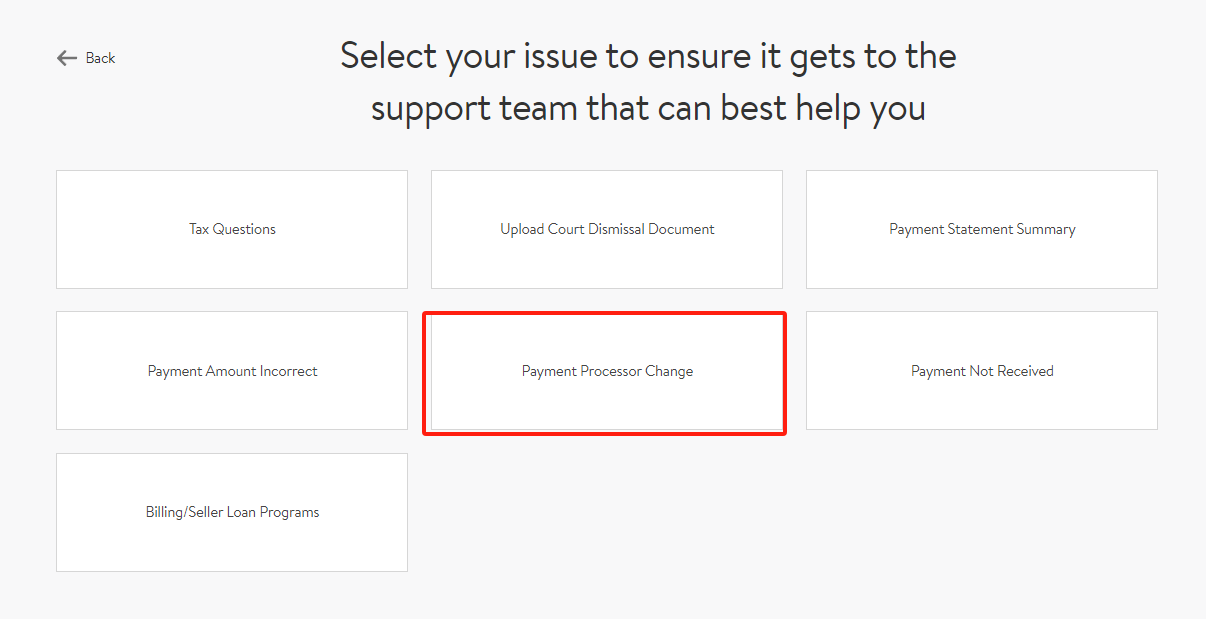Click the 'Billing/Seller Loan Programs' label text

(232, 512)
